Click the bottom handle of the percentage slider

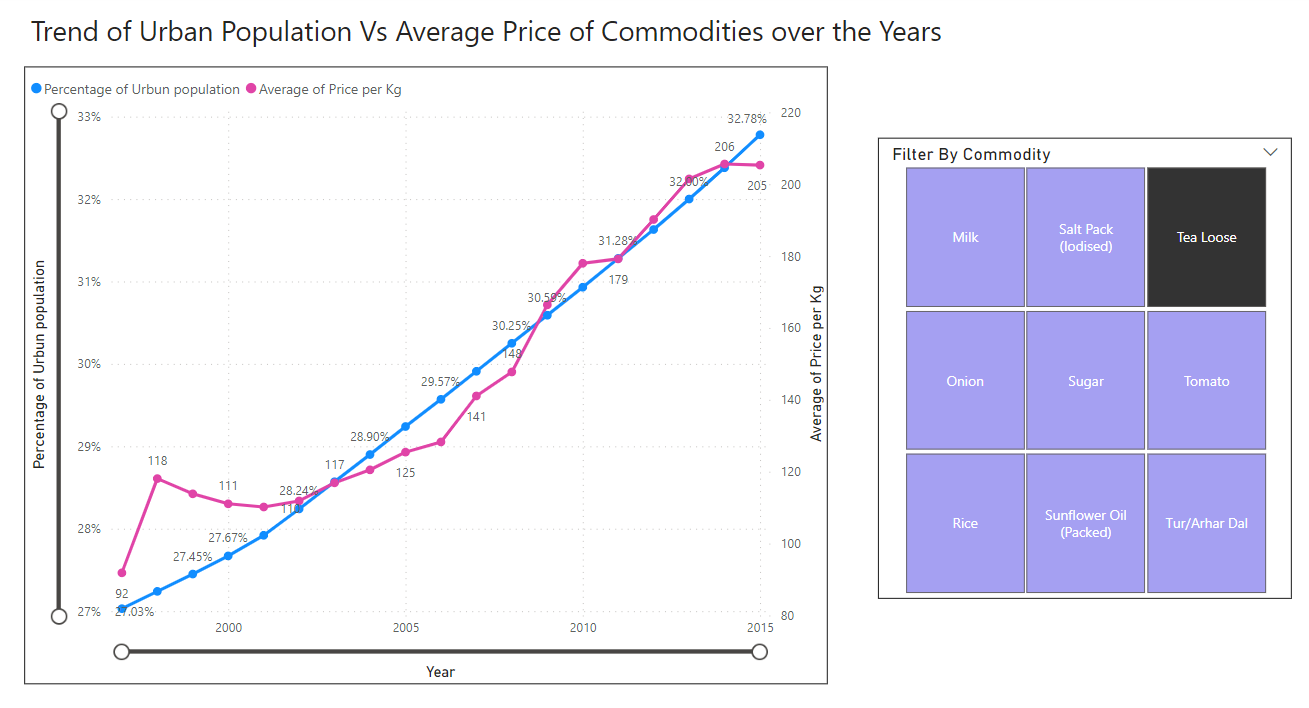(59, 616)
